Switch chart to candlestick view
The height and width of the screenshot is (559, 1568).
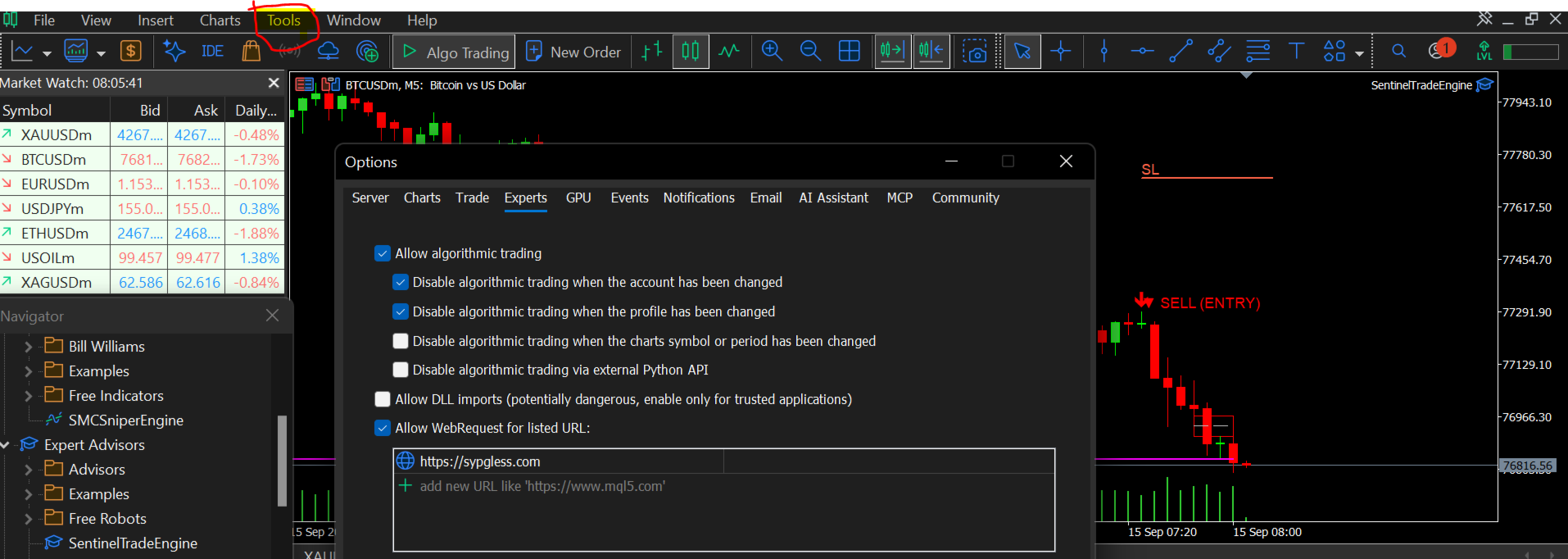(x=691, y=52)
